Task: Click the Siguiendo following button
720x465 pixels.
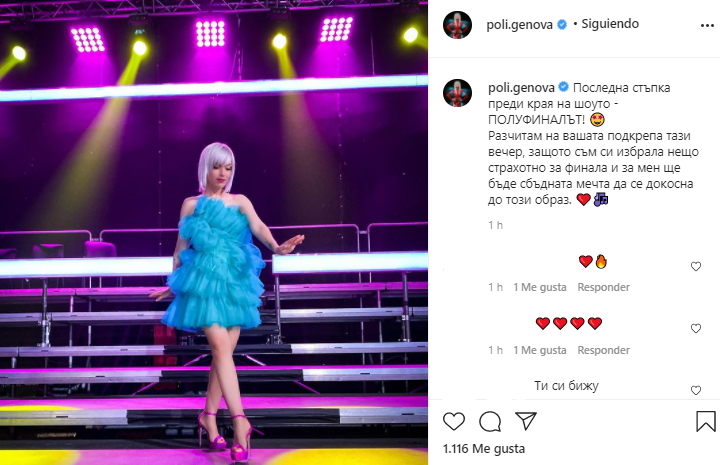Action: (x=610, y=24)
